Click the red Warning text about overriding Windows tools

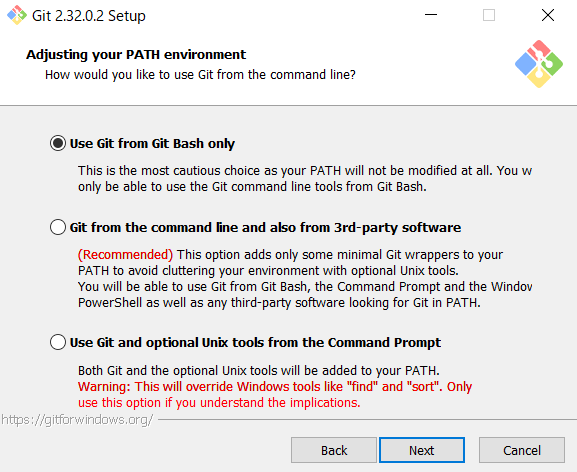click(x=275, y=394)
